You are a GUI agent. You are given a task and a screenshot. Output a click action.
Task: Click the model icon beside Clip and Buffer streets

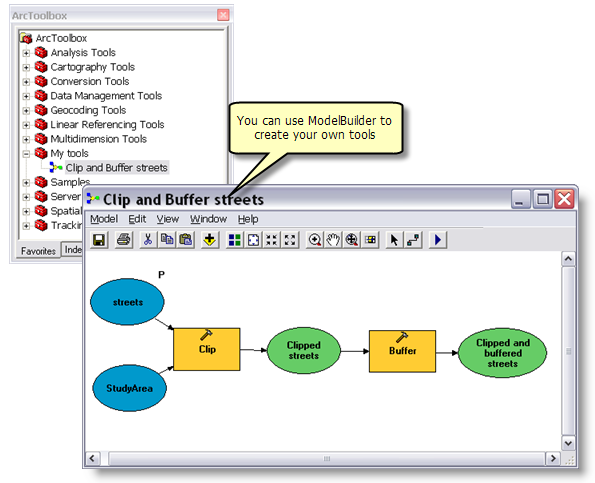point(56,167)
